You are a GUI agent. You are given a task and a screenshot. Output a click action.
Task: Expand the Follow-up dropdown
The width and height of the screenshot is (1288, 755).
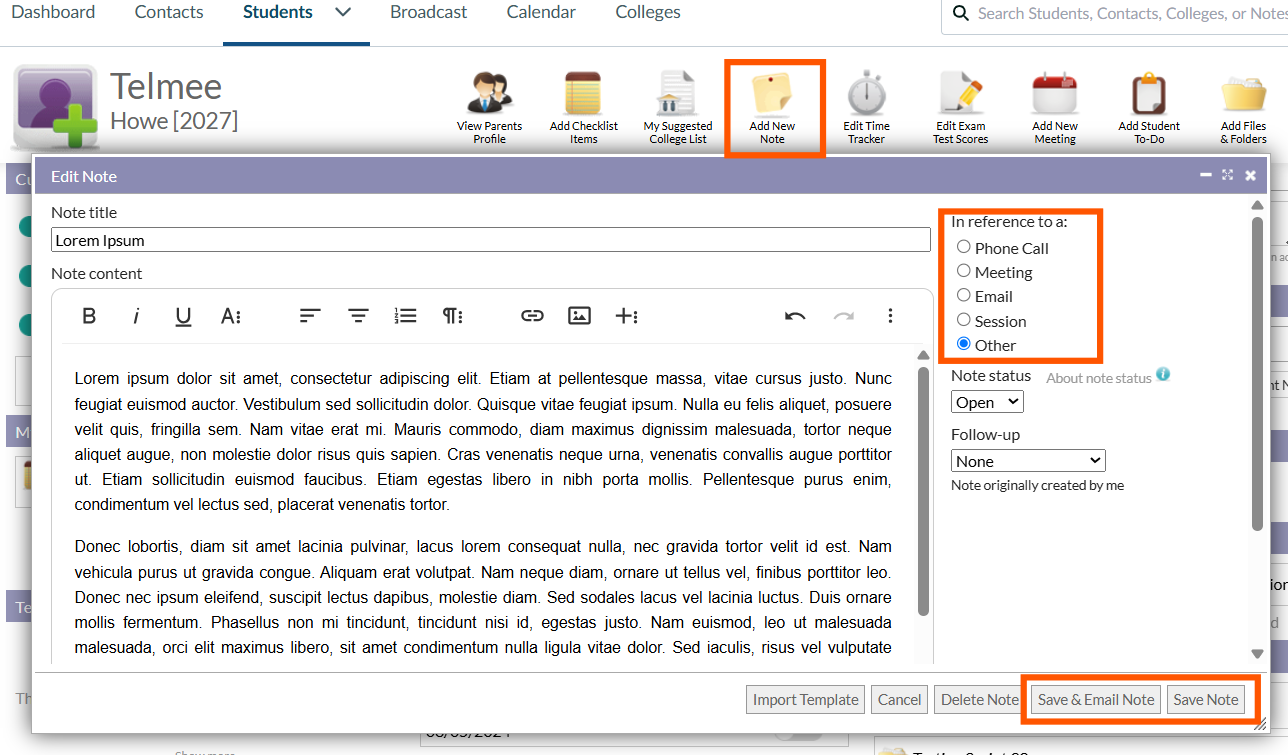pos(1027,461)
